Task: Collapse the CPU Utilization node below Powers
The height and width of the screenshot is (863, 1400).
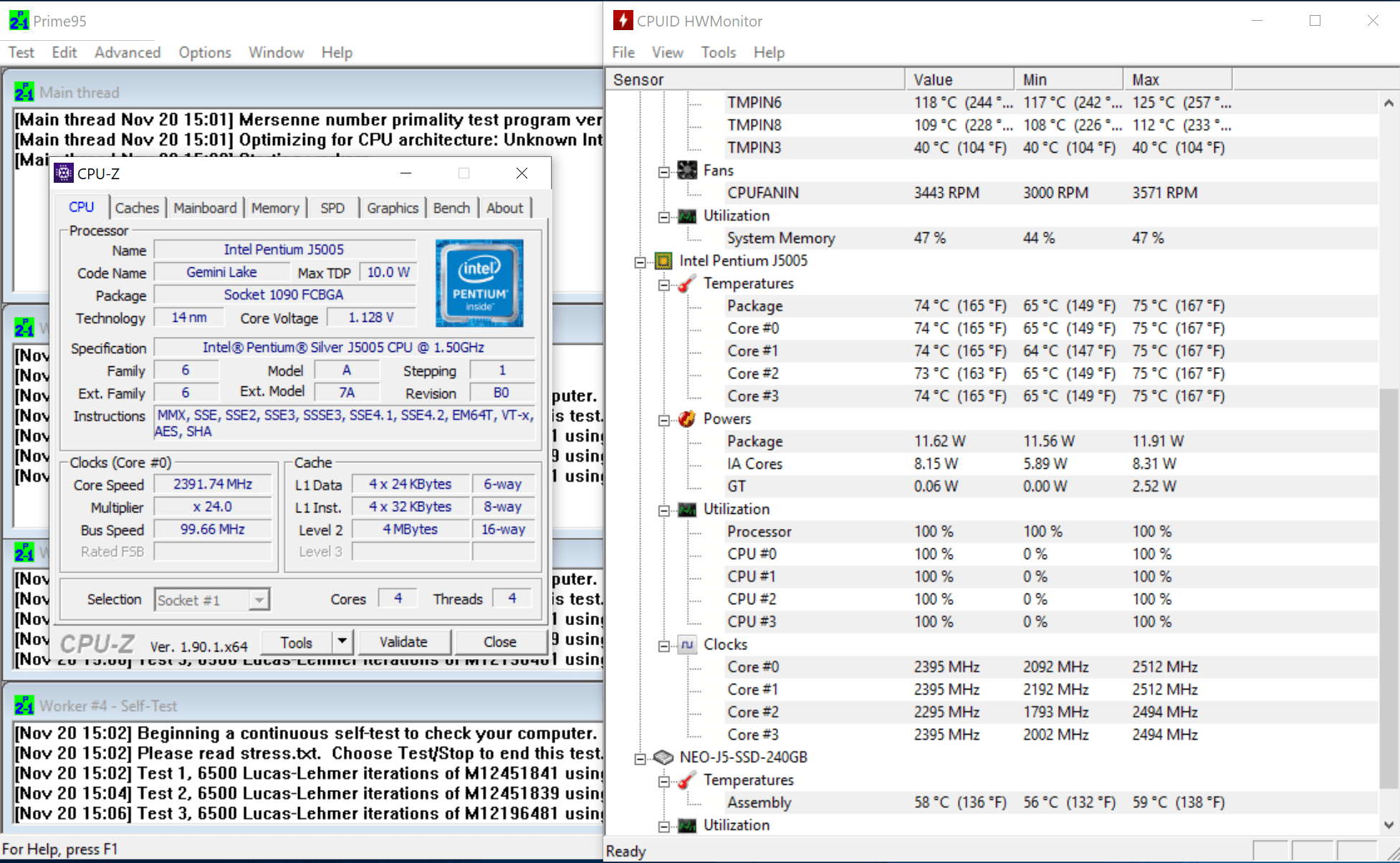Action: [x=664, y=510]
